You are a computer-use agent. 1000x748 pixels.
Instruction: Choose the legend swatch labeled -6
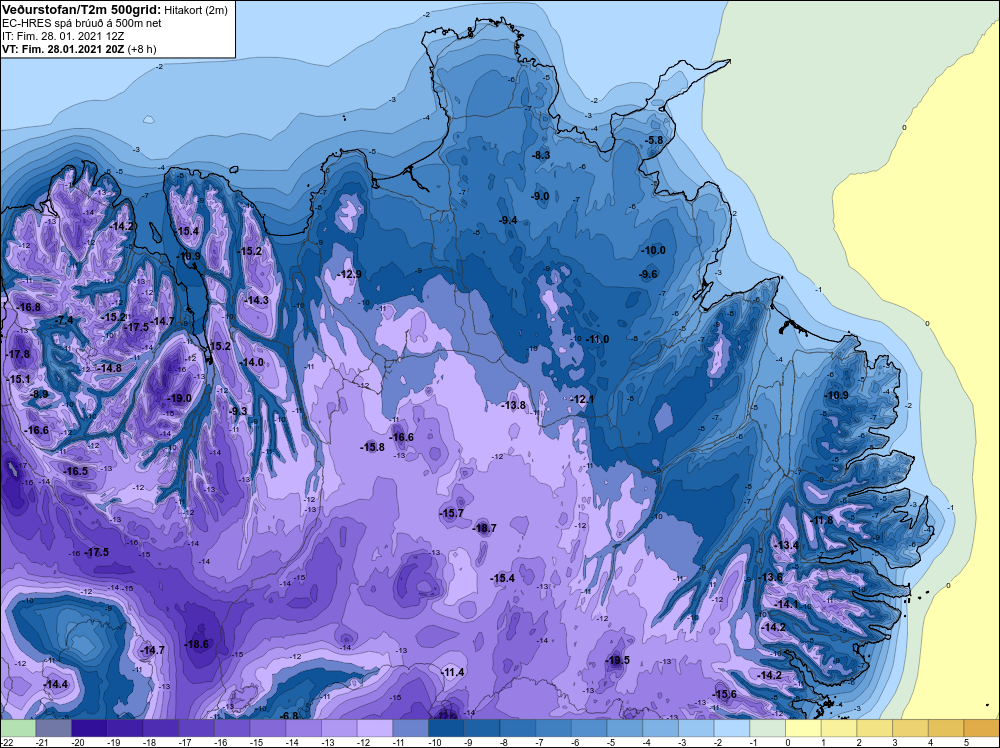tap(589, 728)
